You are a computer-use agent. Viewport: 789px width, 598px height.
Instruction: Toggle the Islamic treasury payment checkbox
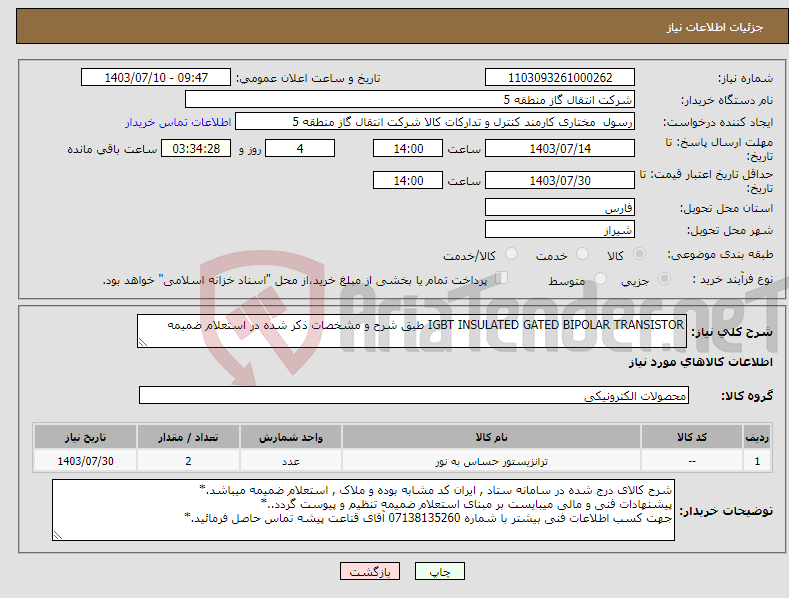point(501,278)
